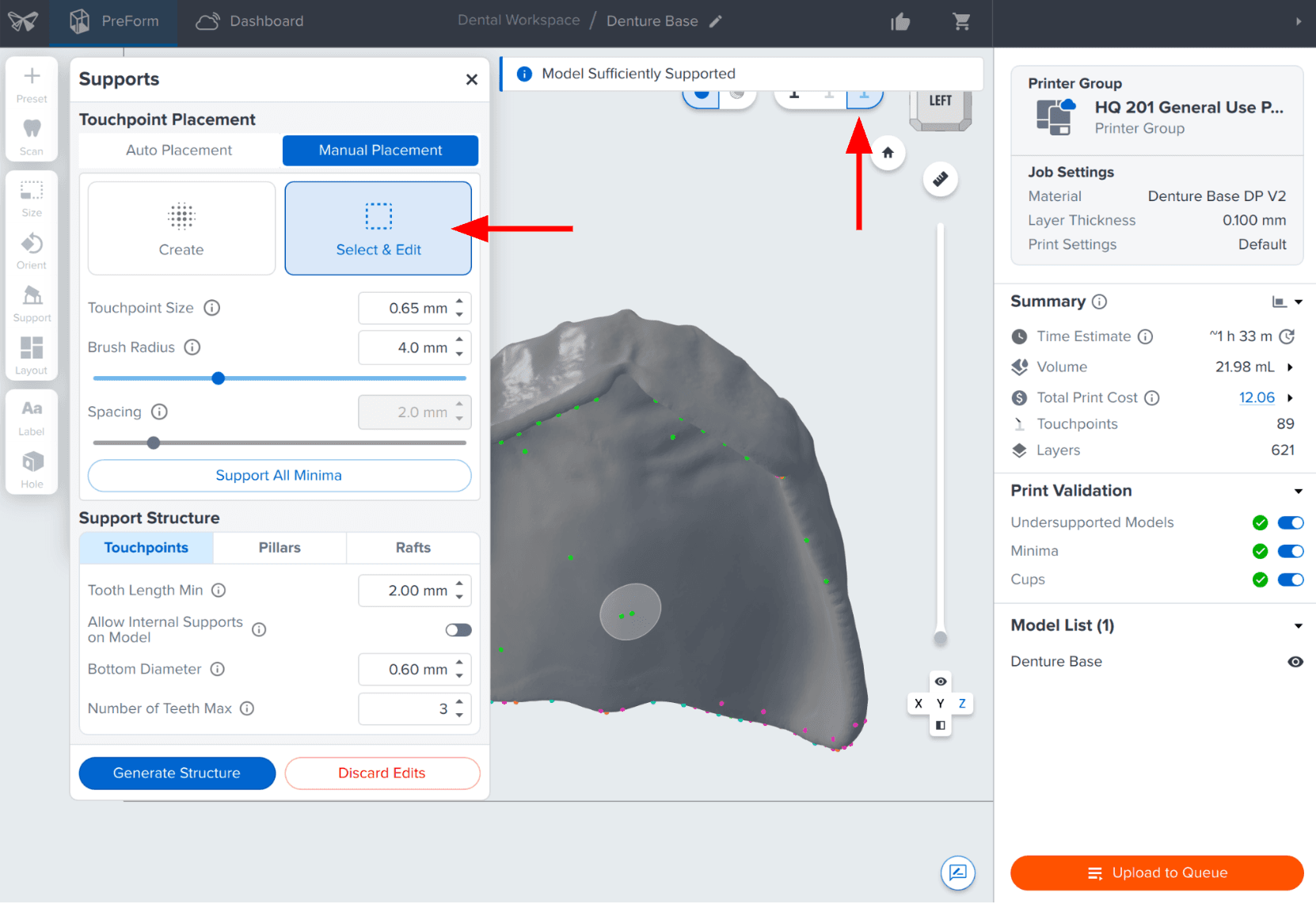Click the measurement ruler tool icon

(x=940, y=179)
